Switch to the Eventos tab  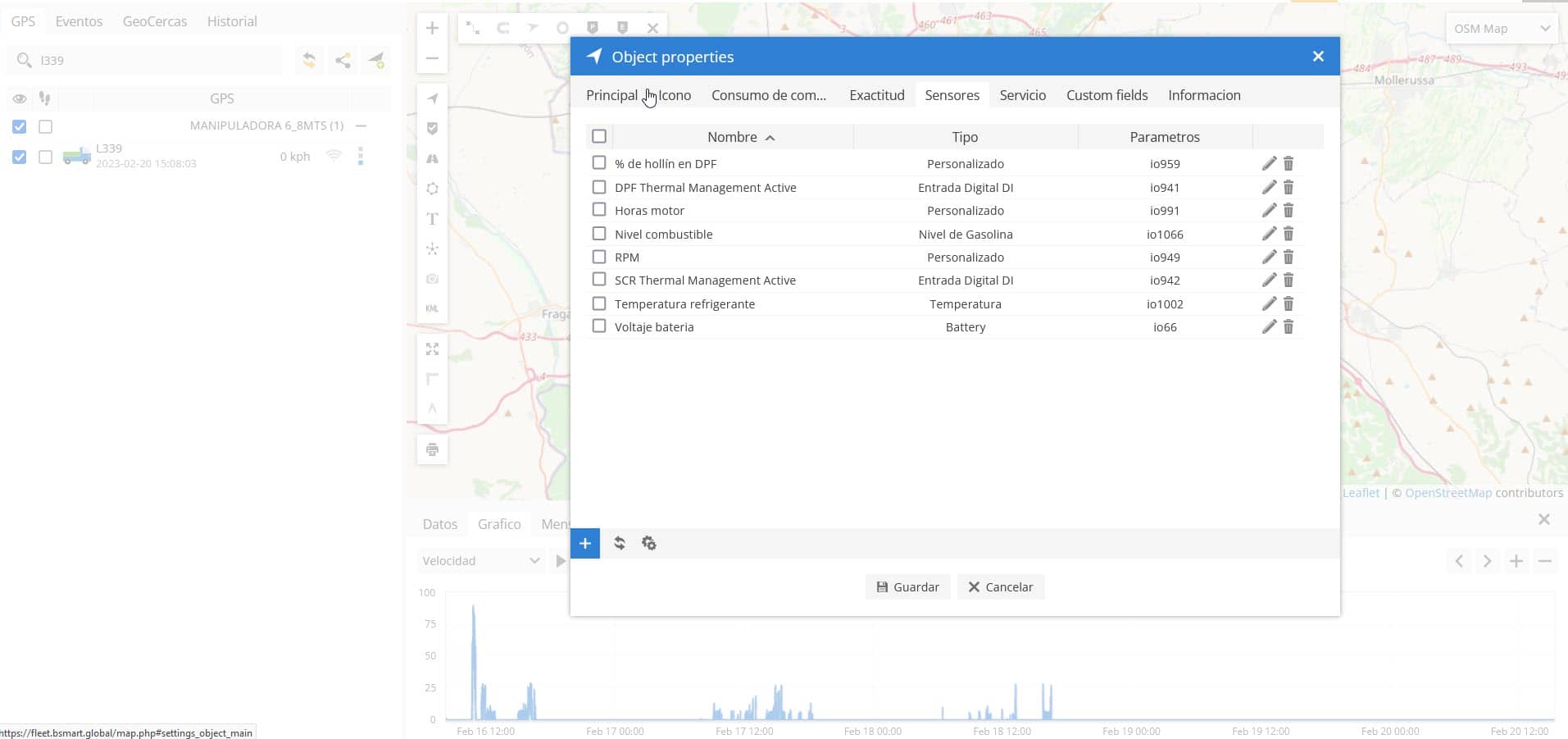tap(79, 21)
